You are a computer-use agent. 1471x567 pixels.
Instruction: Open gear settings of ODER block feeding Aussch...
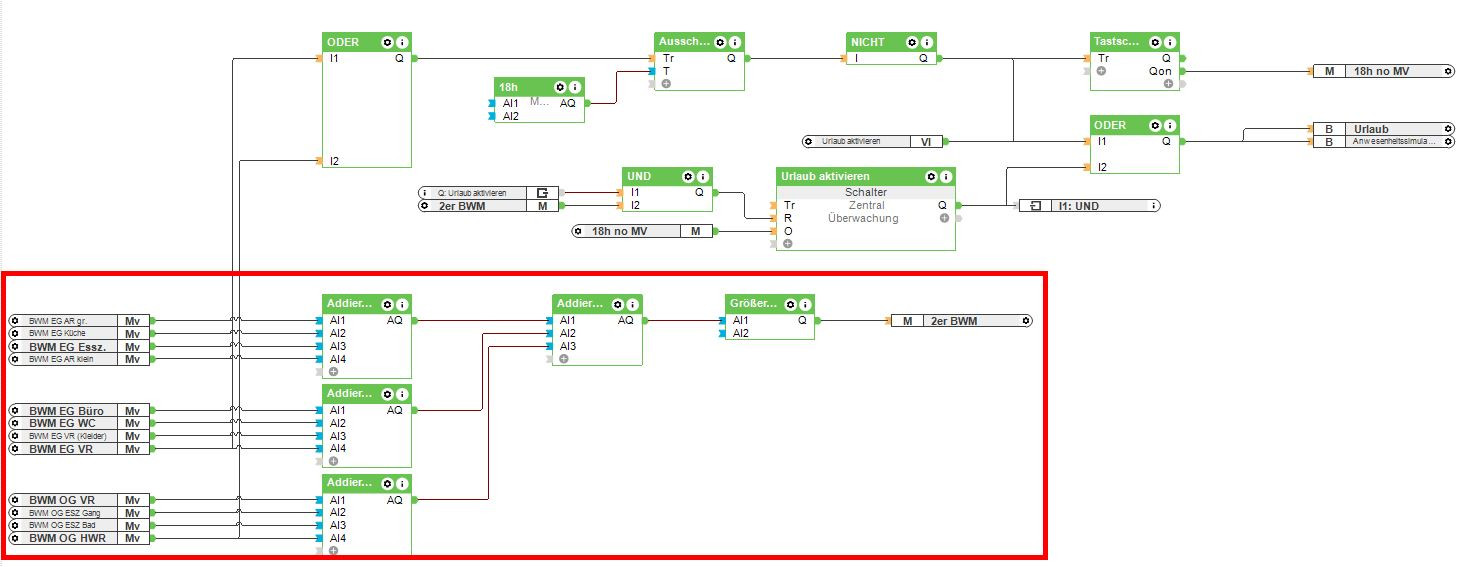click(x=387, y=42)
